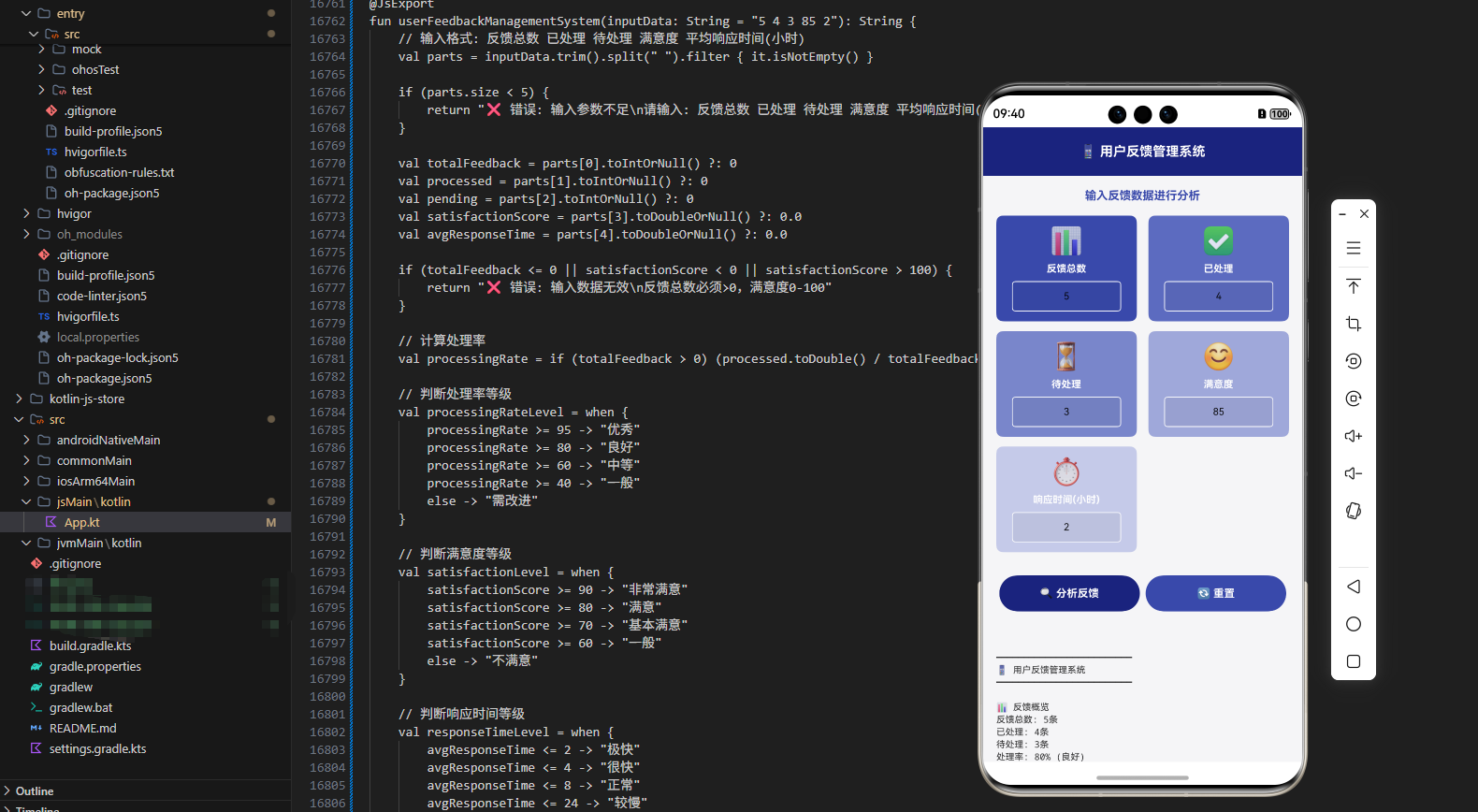Click the TS icon of entry hvigorfile.ts
1478x812 pixels.
click(51, 152)
